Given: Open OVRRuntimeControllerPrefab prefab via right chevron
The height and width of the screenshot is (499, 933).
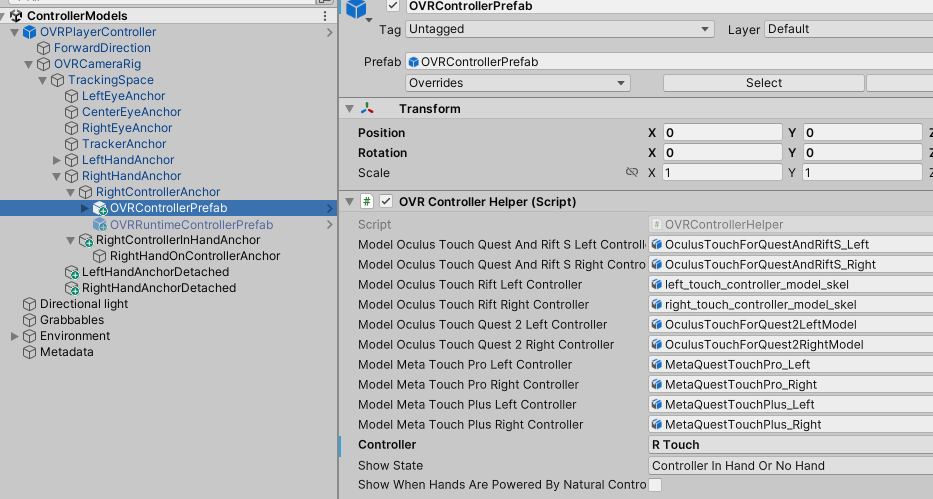Looking at the screenshot, I should click(x=330, y=225).
